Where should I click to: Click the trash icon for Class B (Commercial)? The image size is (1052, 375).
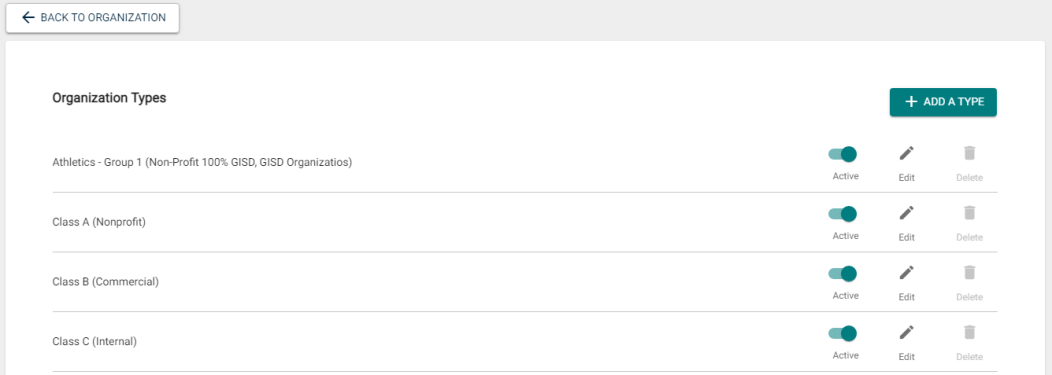[969, 273]
